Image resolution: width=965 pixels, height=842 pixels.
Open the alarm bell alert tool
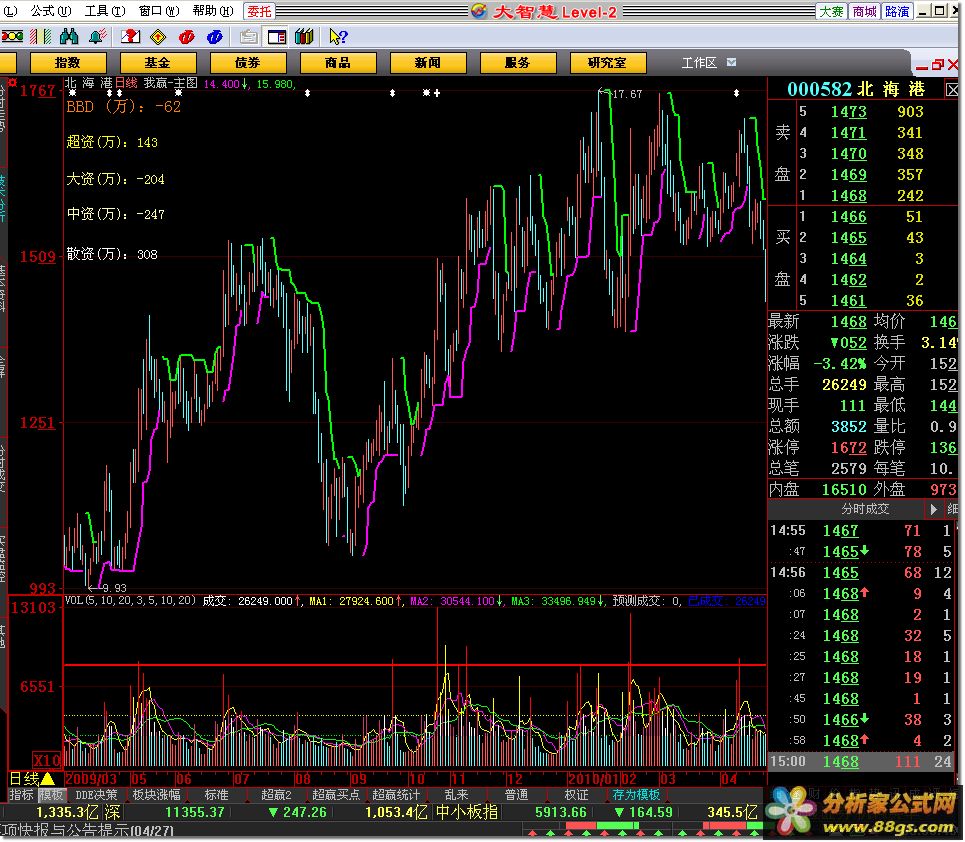97,37
